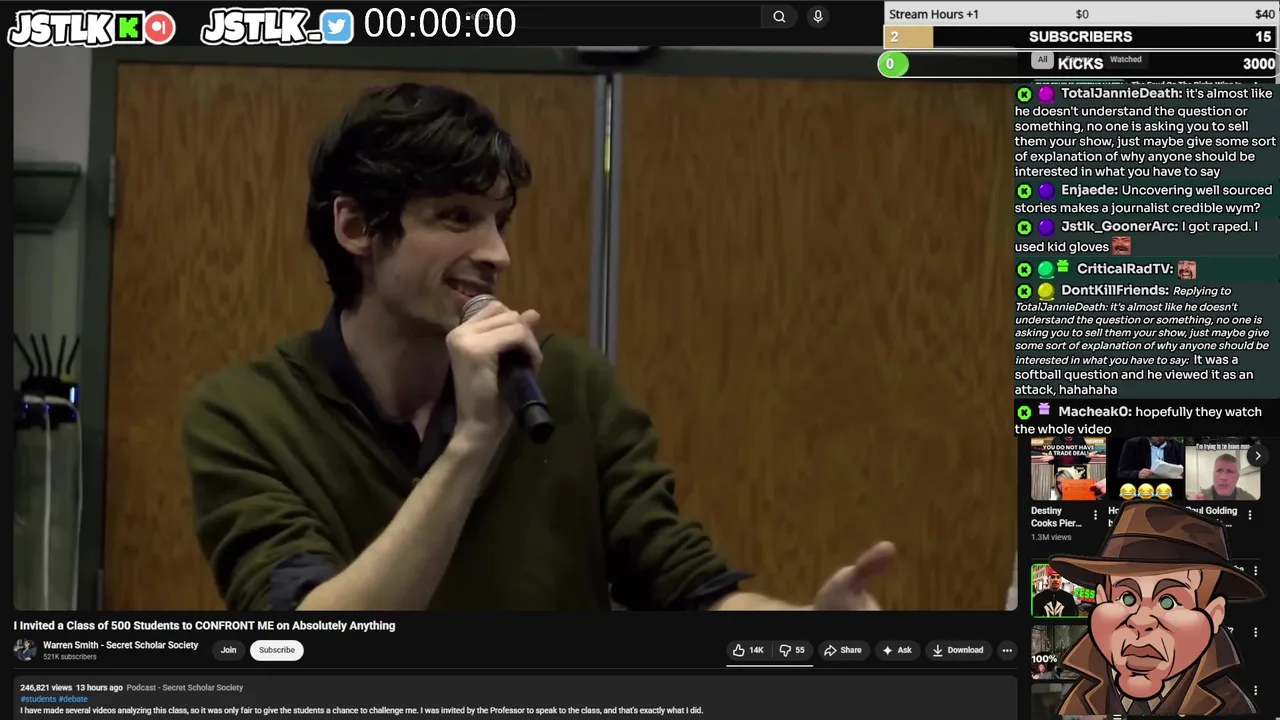
Task: Click the purple badge beside Enjaede
Action: coord(1046,191)
